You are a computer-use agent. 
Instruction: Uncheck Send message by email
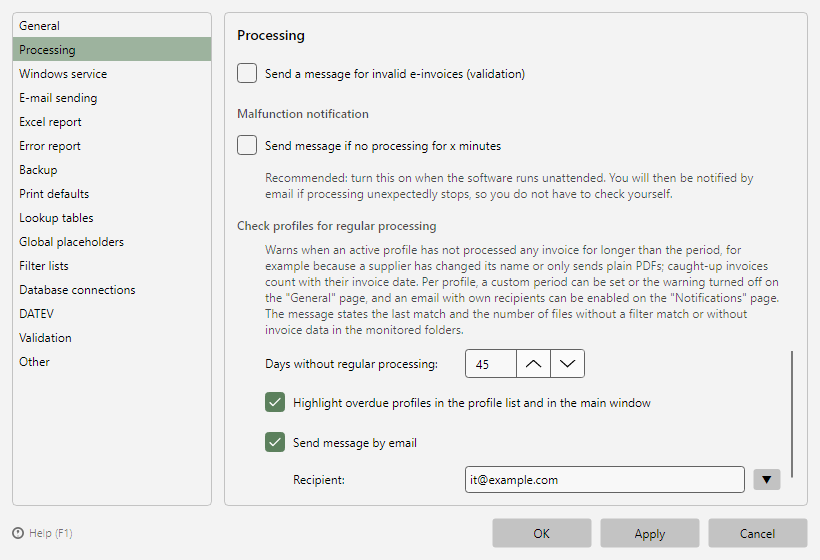point(275,442)
